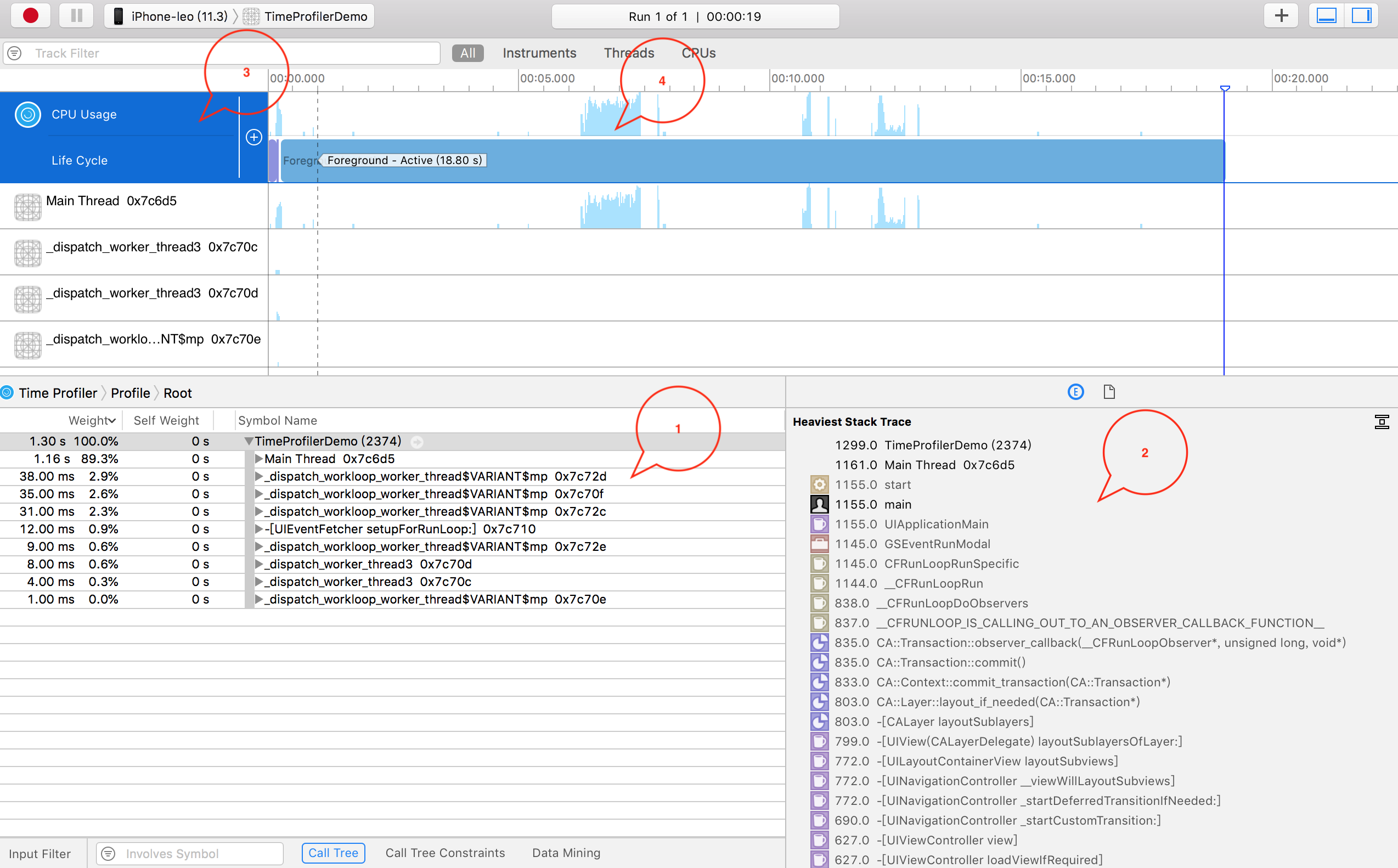Toggle the bottom detail pane view button
Viewport: 1398px width, 868px height.
tap(1326, 16)
